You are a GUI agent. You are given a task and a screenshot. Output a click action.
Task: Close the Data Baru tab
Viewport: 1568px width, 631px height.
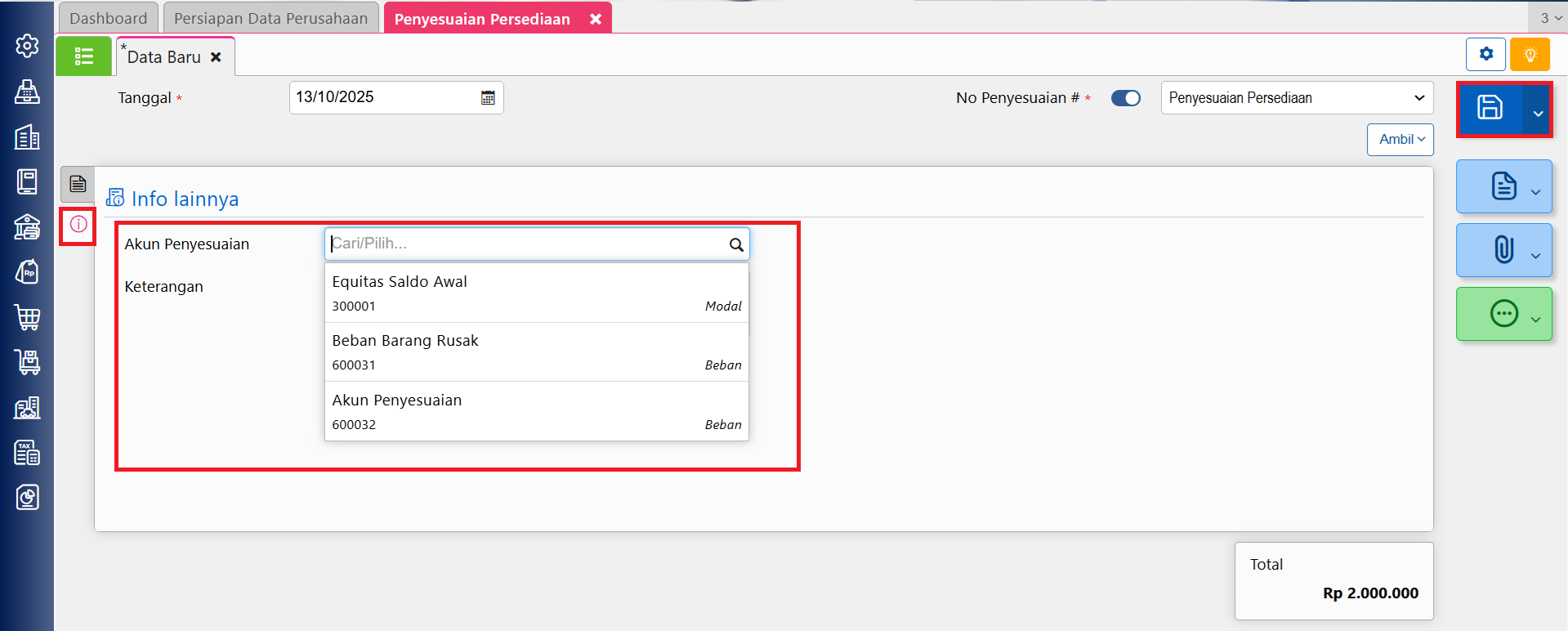point(216,57)
